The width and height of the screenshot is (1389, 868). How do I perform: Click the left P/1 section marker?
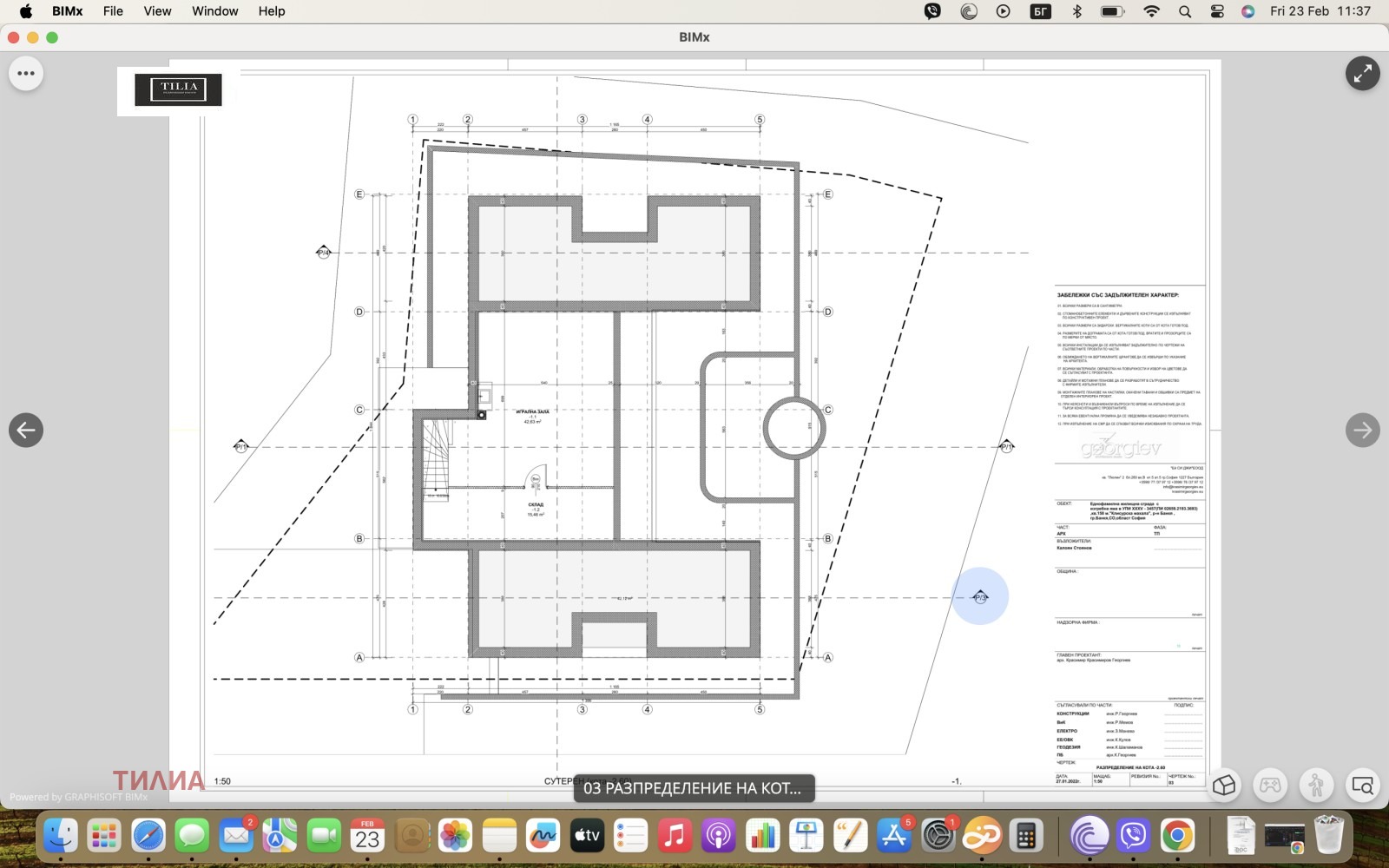click(241, 446)
